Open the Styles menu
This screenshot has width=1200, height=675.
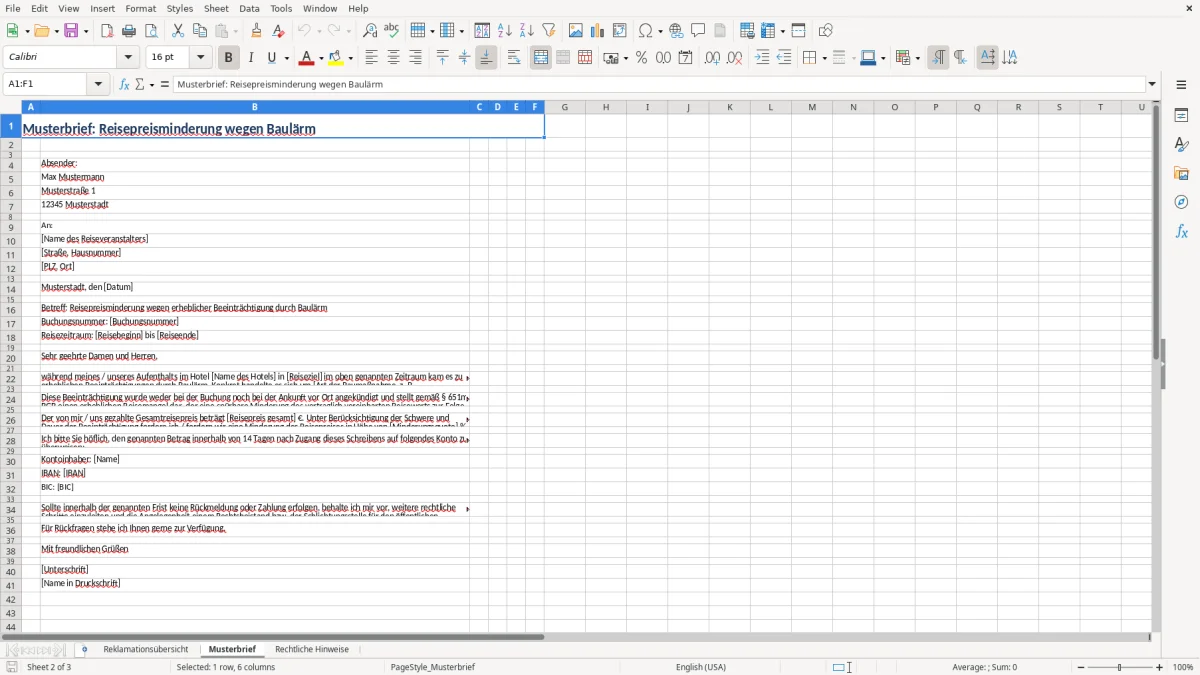(180, 8)
